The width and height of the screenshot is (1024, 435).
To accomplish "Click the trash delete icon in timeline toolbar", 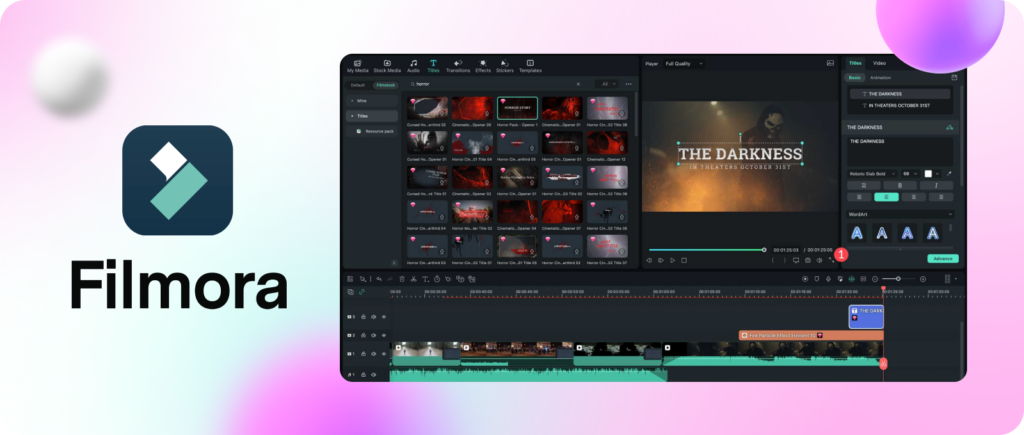I will pos(402,279).
